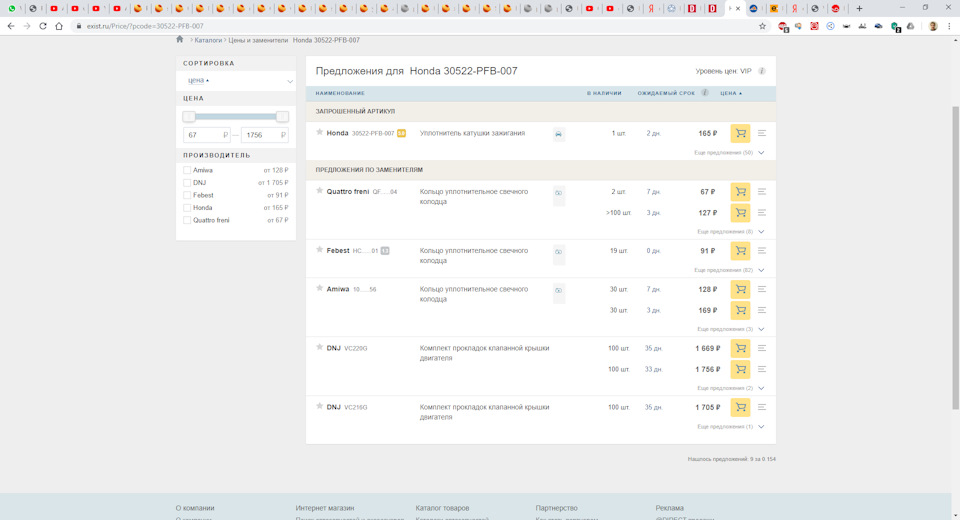This screenshot has width=960, height=520.
Task: Sort by 'Наименование' column header
Action: (340, 93)
